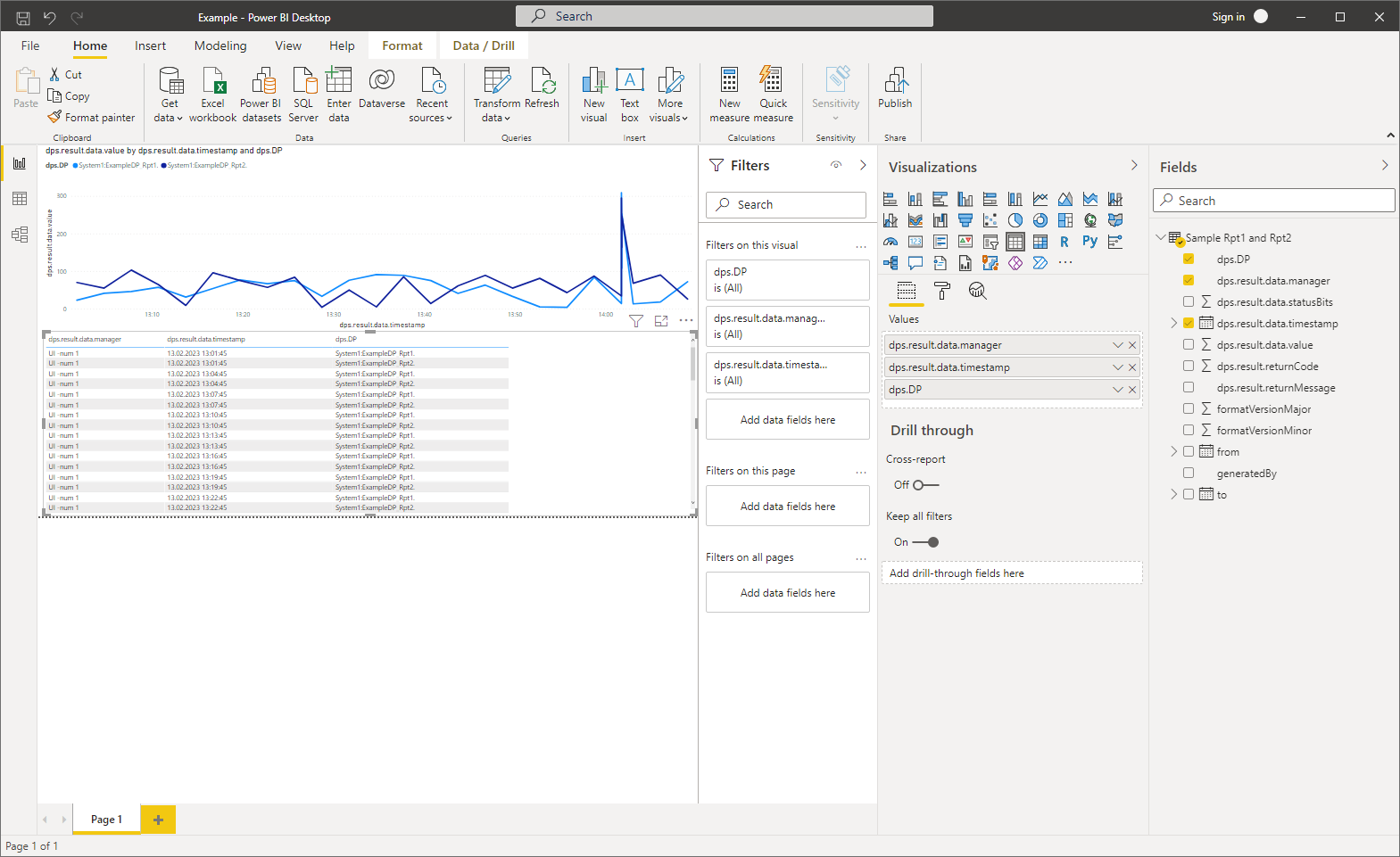Pick the Scatter chart visualization
Screen dimensions: 1400x857
[x=990, y=220]
